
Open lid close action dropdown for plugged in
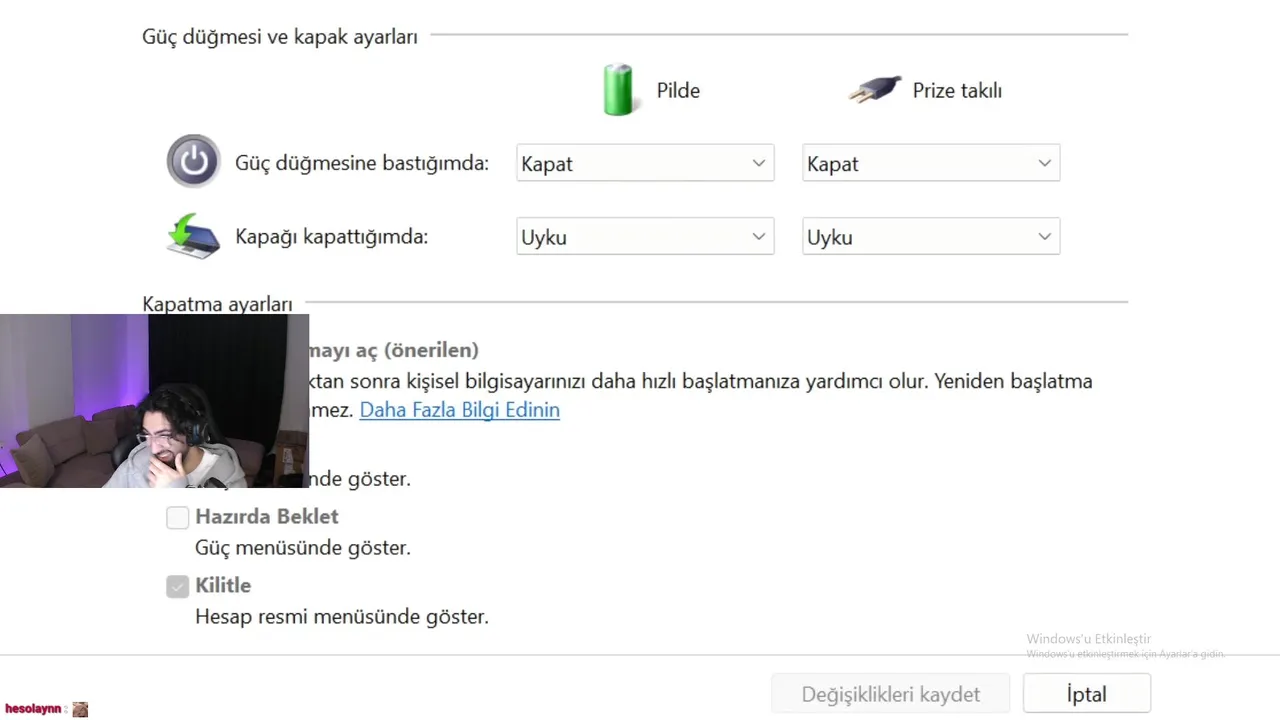931,237
